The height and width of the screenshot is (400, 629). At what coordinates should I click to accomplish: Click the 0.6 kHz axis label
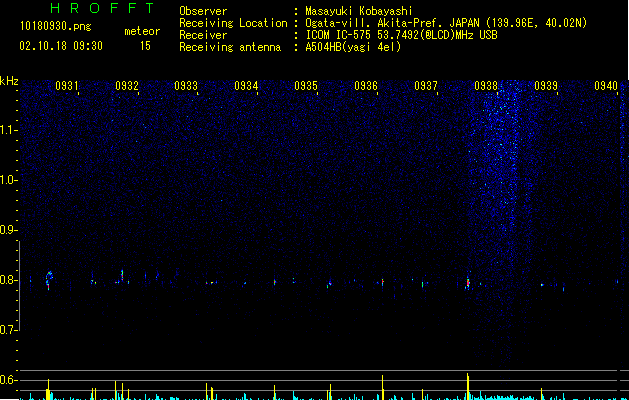coord(9,380)
